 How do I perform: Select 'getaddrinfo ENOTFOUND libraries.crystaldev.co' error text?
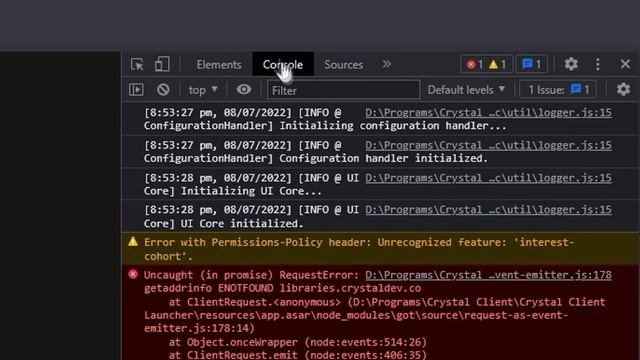coord(282,288)
